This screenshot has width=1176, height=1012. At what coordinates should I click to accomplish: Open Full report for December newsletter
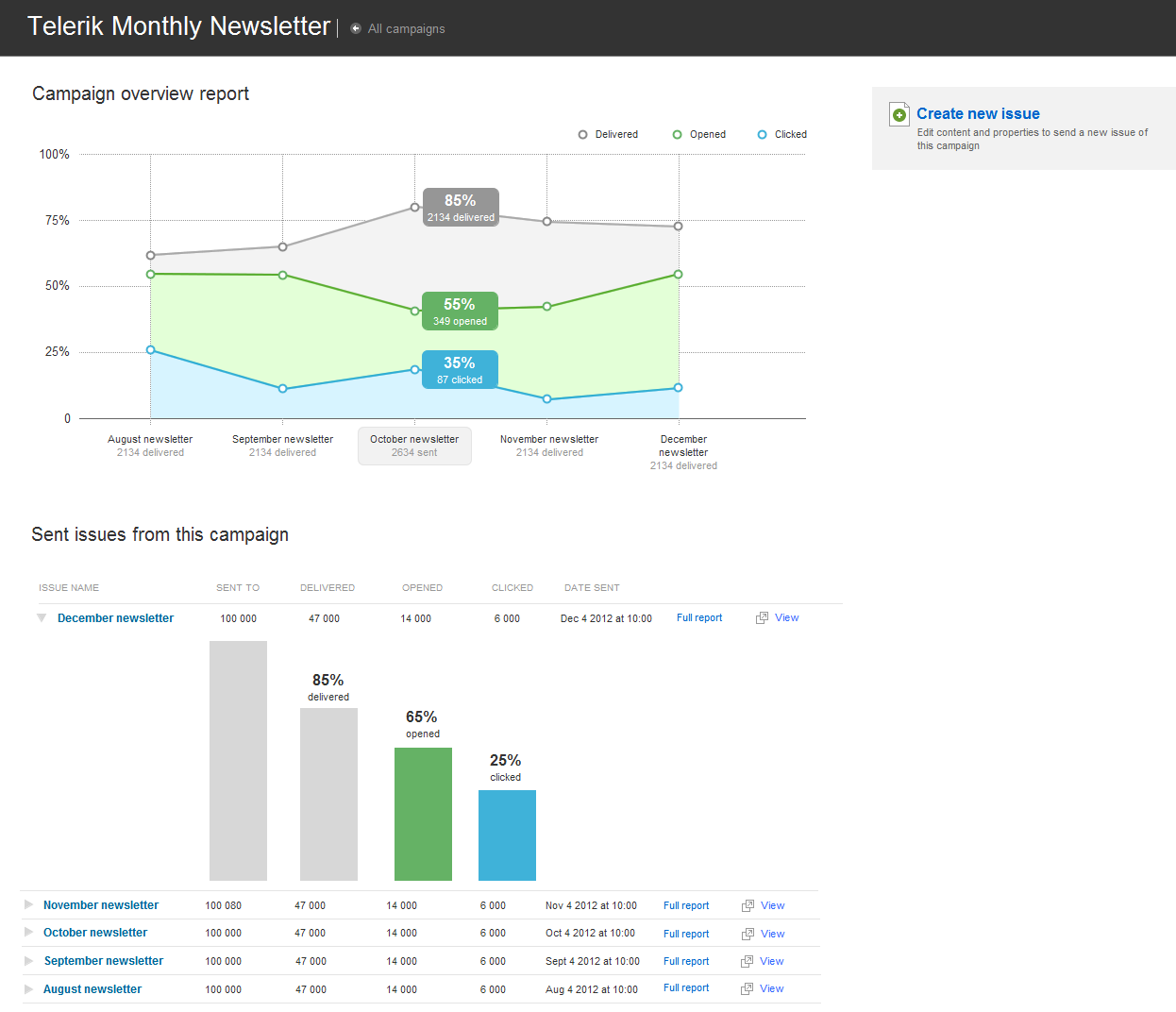(x=699, y=618)
